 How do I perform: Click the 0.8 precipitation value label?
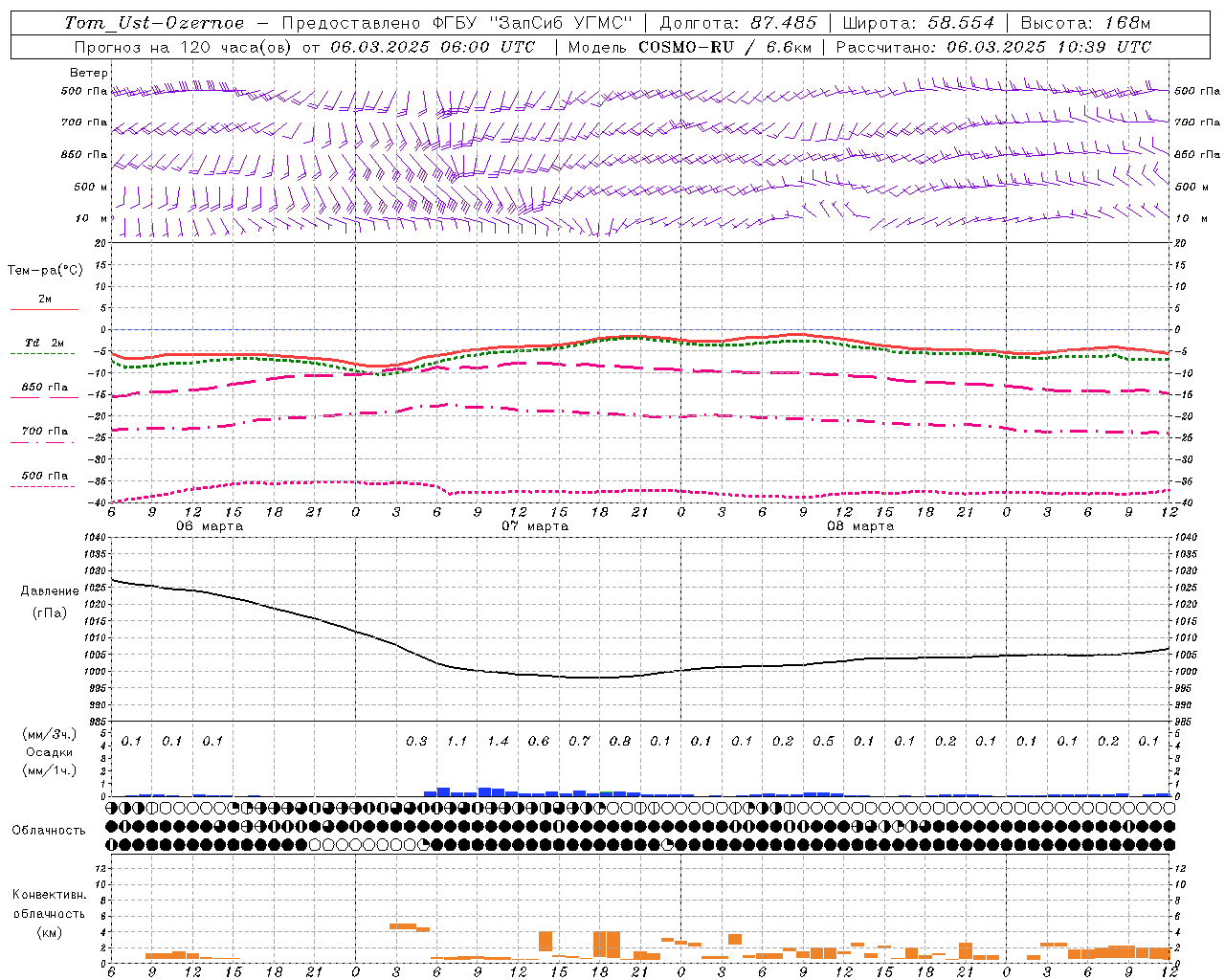(620, 741)
